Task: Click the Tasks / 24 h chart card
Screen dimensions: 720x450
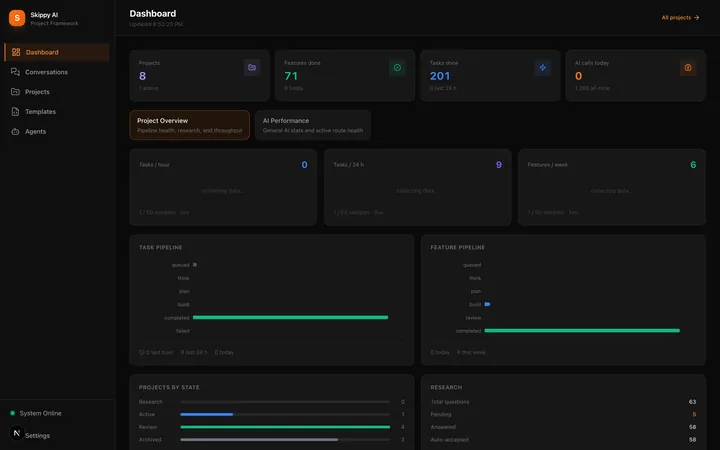Action: (417, 187)
